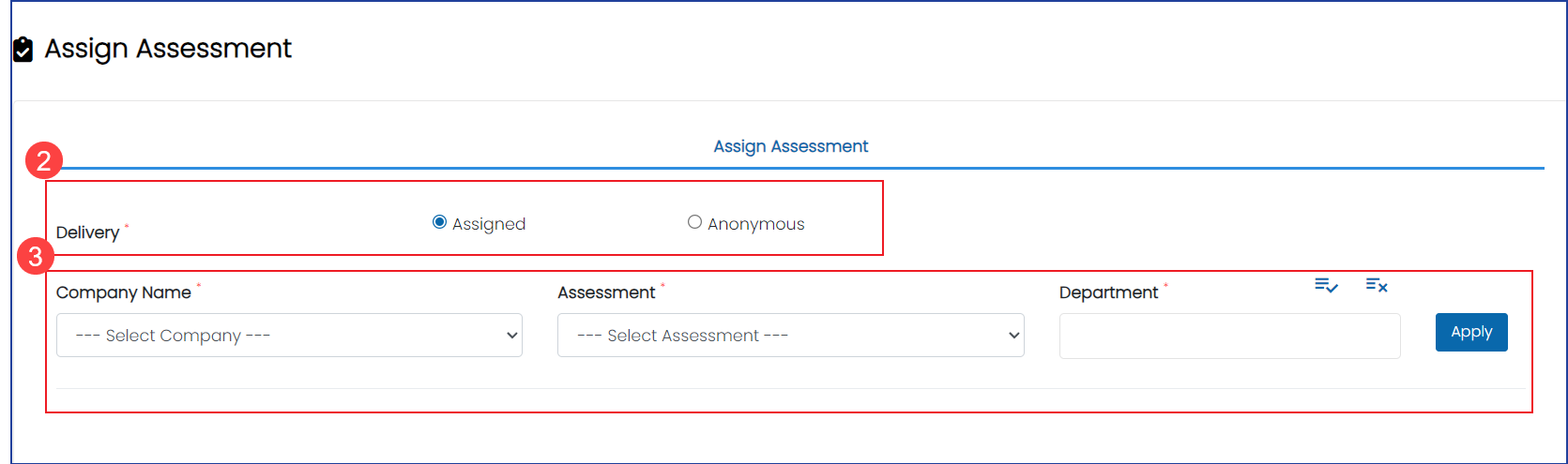Image resolution: width=1568 pixels, height=464 pixels.
Task: Click the red step 2 marker
Action: 44,160
